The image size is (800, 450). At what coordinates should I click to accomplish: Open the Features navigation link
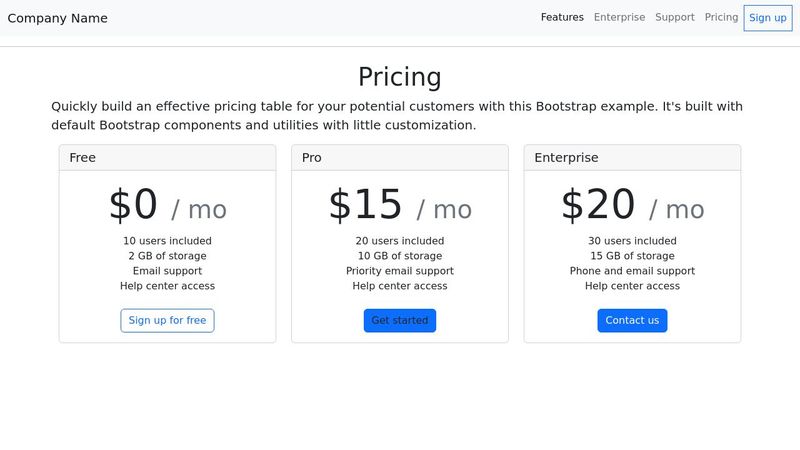click(x=562, y=17)
